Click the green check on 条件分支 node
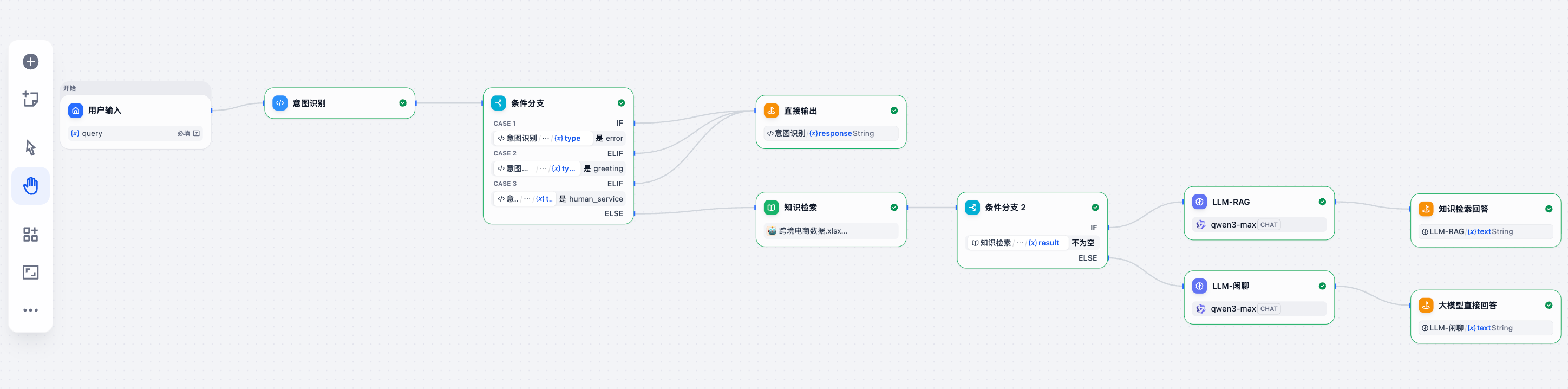 pyautogui.click(x=621, y=103)
